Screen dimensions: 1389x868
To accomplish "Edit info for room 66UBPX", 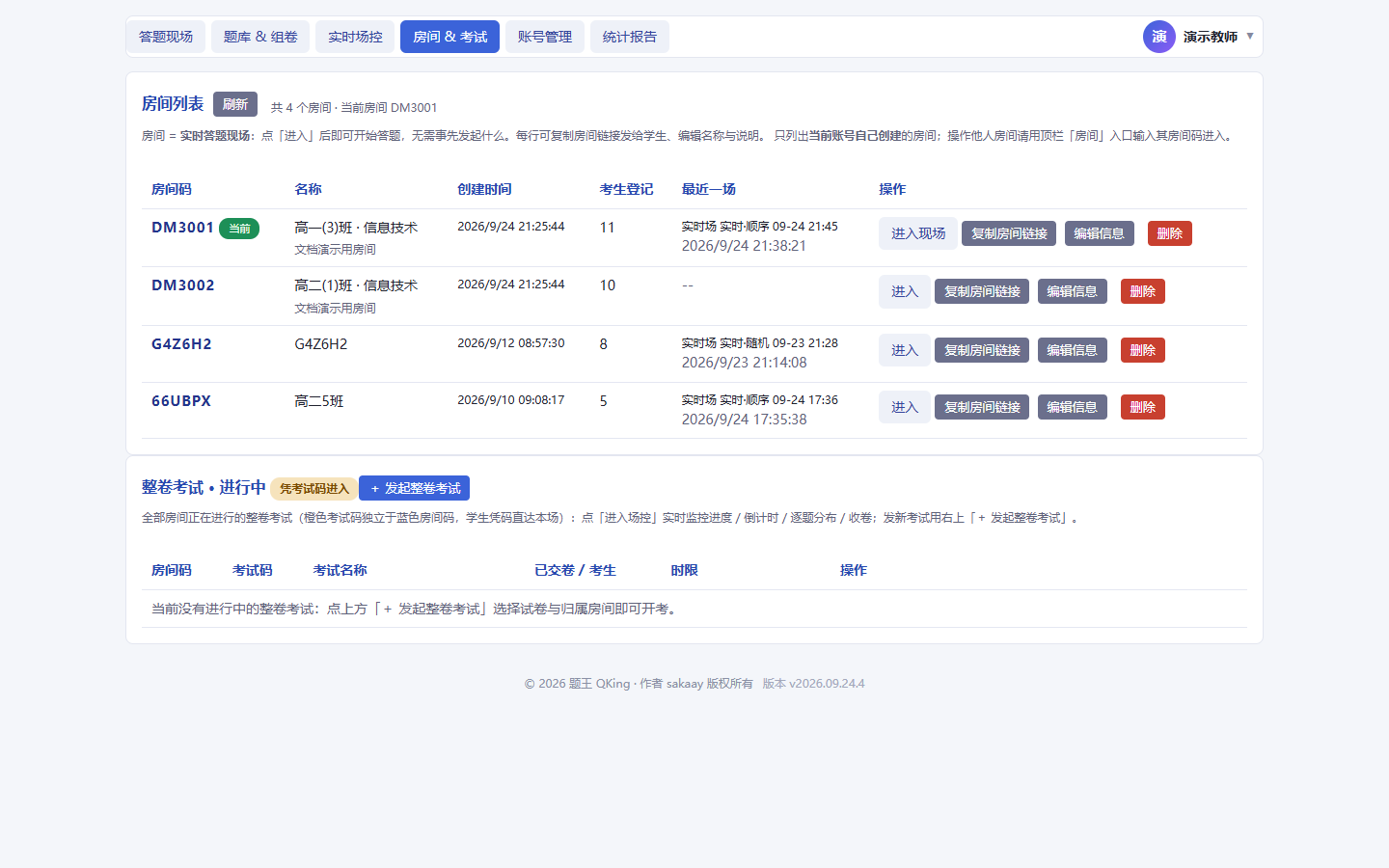I will tap(1073, 407).
